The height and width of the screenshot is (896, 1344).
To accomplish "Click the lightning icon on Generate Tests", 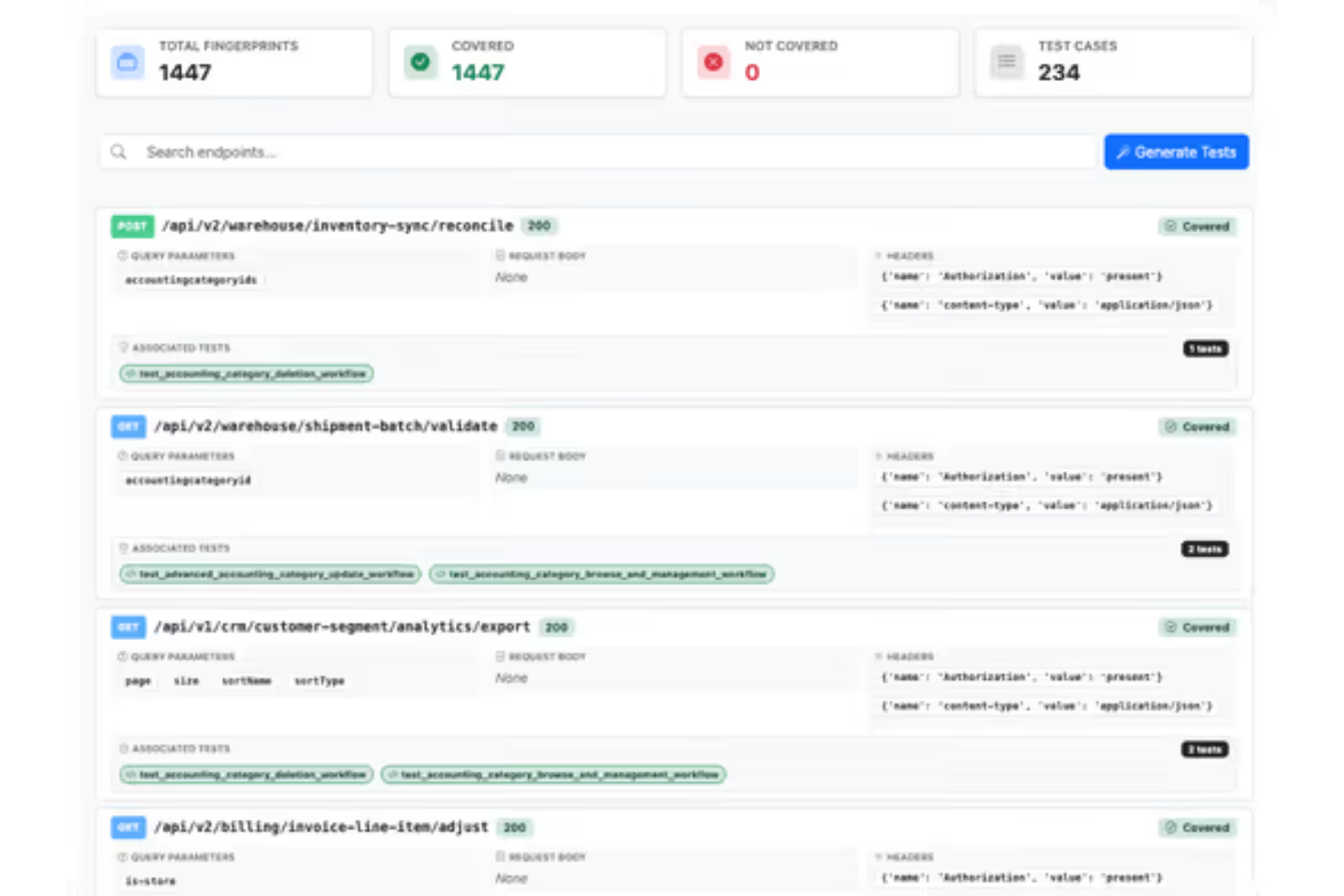I will pos(1123,152).
